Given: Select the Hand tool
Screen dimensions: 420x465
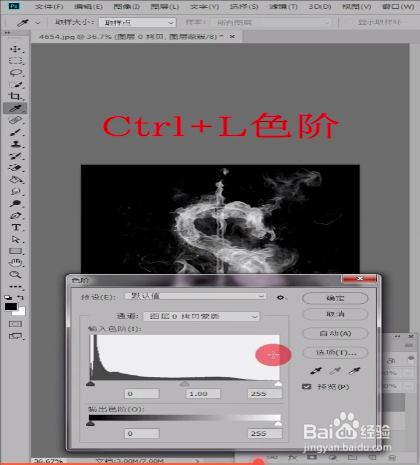Looking at the screenshot, I should tap(15, 263).
